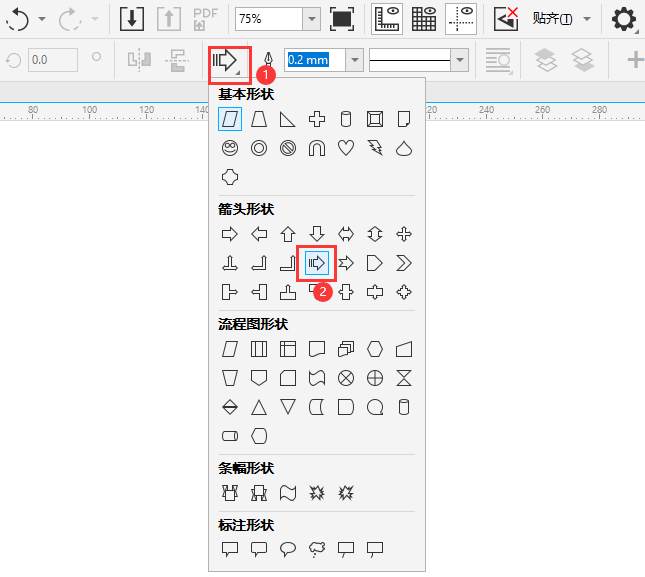Select the oval speech bubble callout
This screenshot has width=645, height=577.
point(288,549)
